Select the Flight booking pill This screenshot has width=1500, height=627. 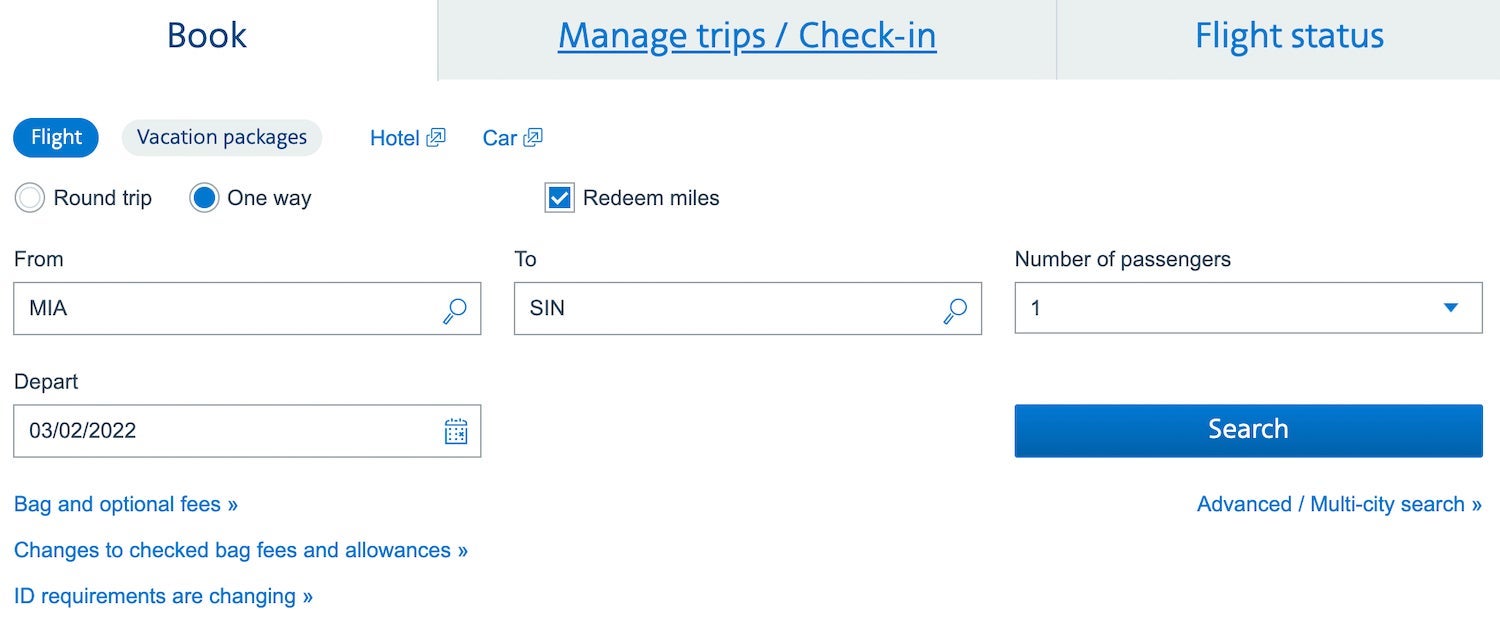tap(56, 138)
